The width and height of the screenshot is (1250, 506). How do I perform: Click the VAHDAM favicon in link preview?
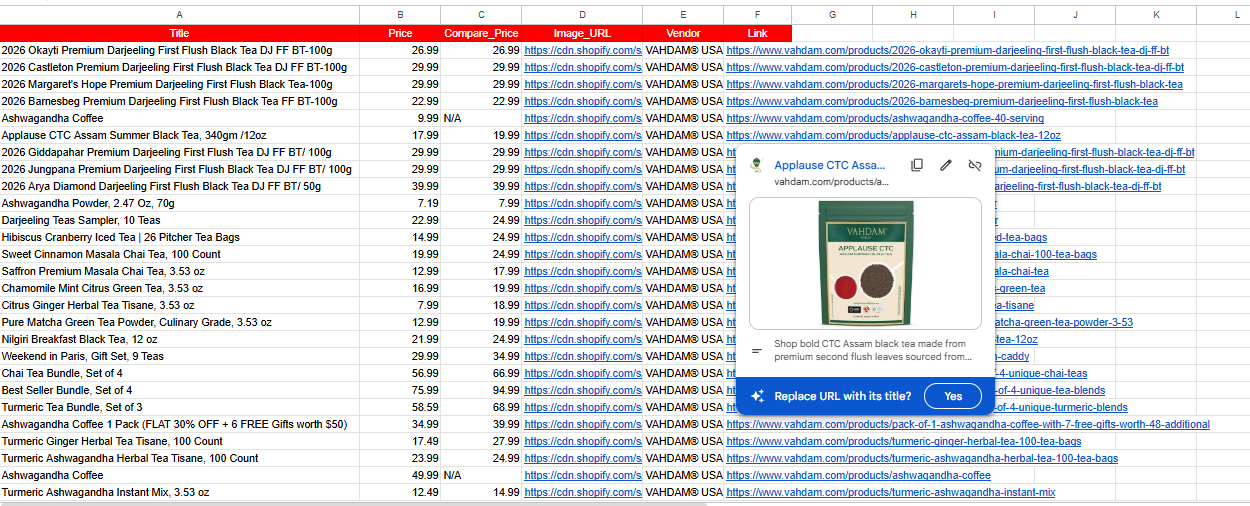(758, 165)
